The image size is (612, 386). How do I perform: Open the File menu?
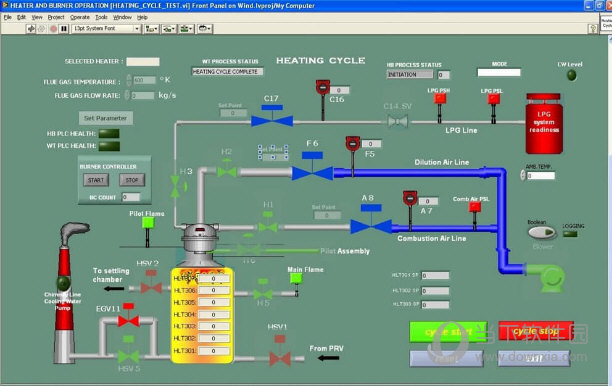pos(7,17)
